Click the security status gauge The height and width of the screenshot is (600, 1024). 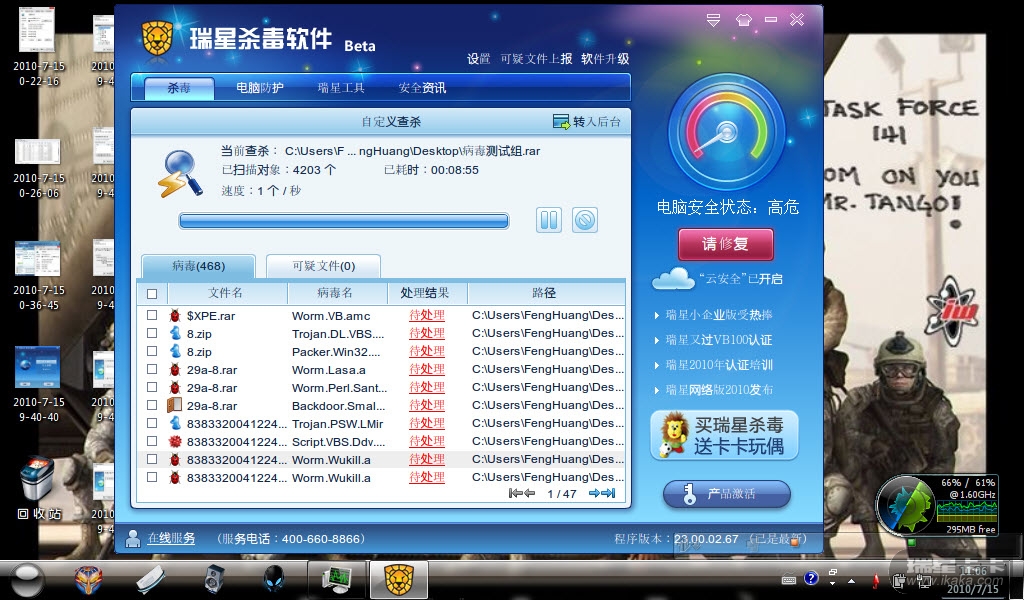pos(726,132)
